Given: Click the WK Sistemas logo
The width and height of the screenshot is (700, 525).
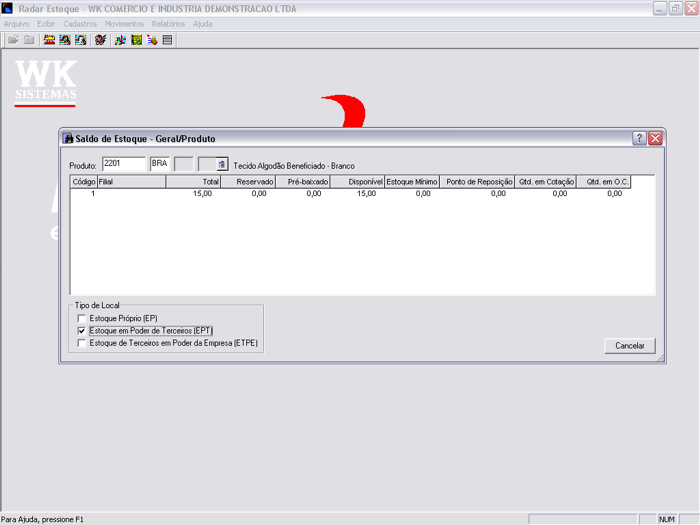Looking at the screenshot, I should 46,82.
